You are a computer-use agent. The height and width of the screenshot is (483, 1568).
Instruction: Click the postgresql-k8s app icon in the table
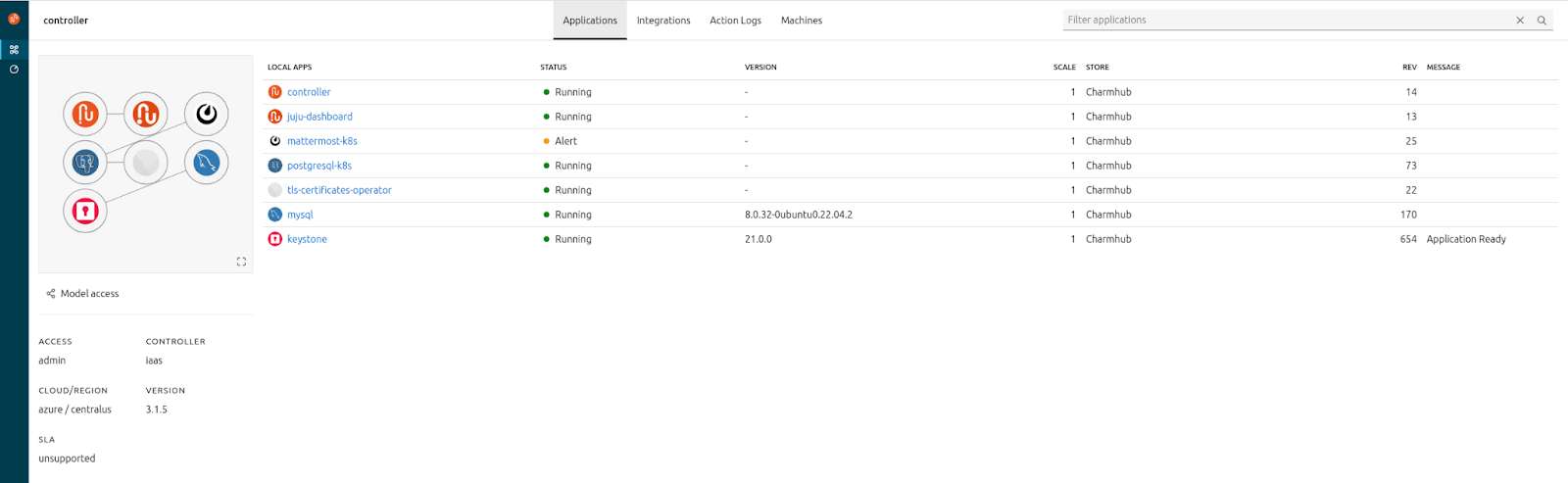275,166
